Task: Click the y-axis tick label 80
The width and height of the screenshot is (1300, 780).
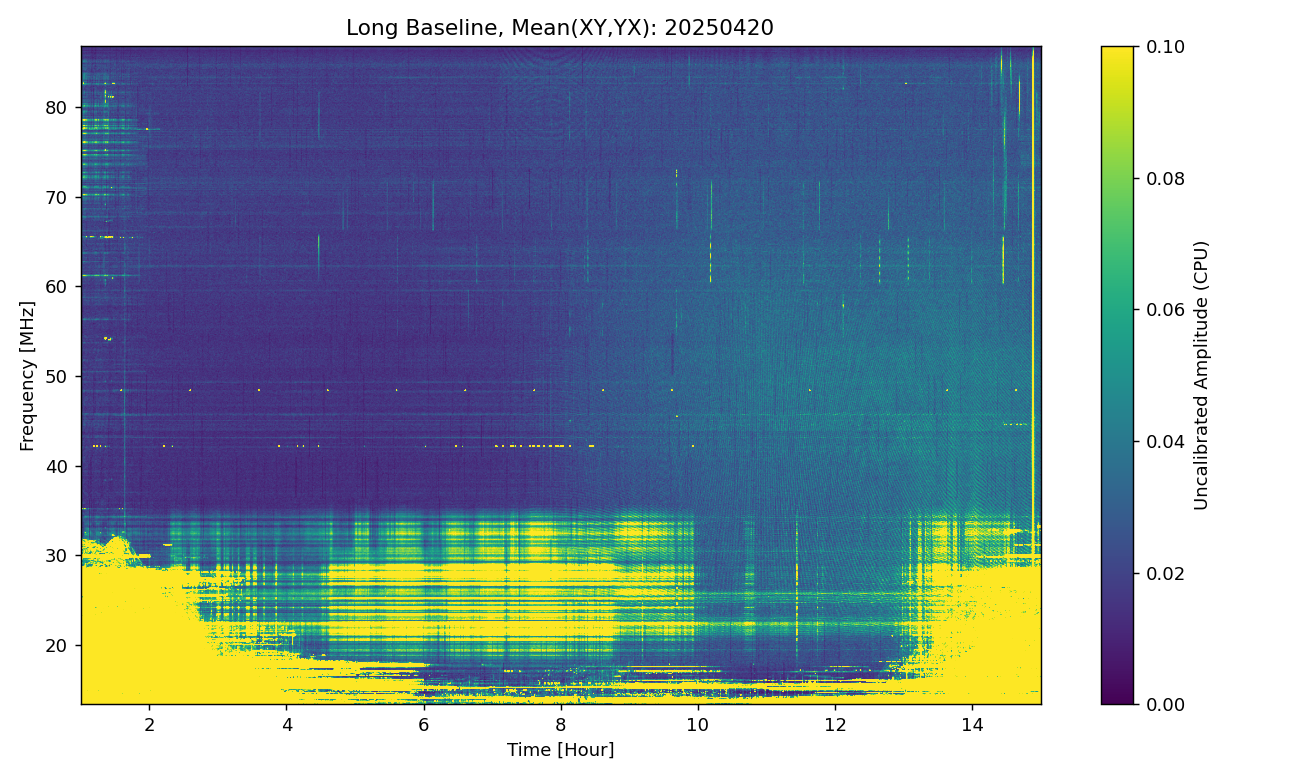Action: point(58,107)
